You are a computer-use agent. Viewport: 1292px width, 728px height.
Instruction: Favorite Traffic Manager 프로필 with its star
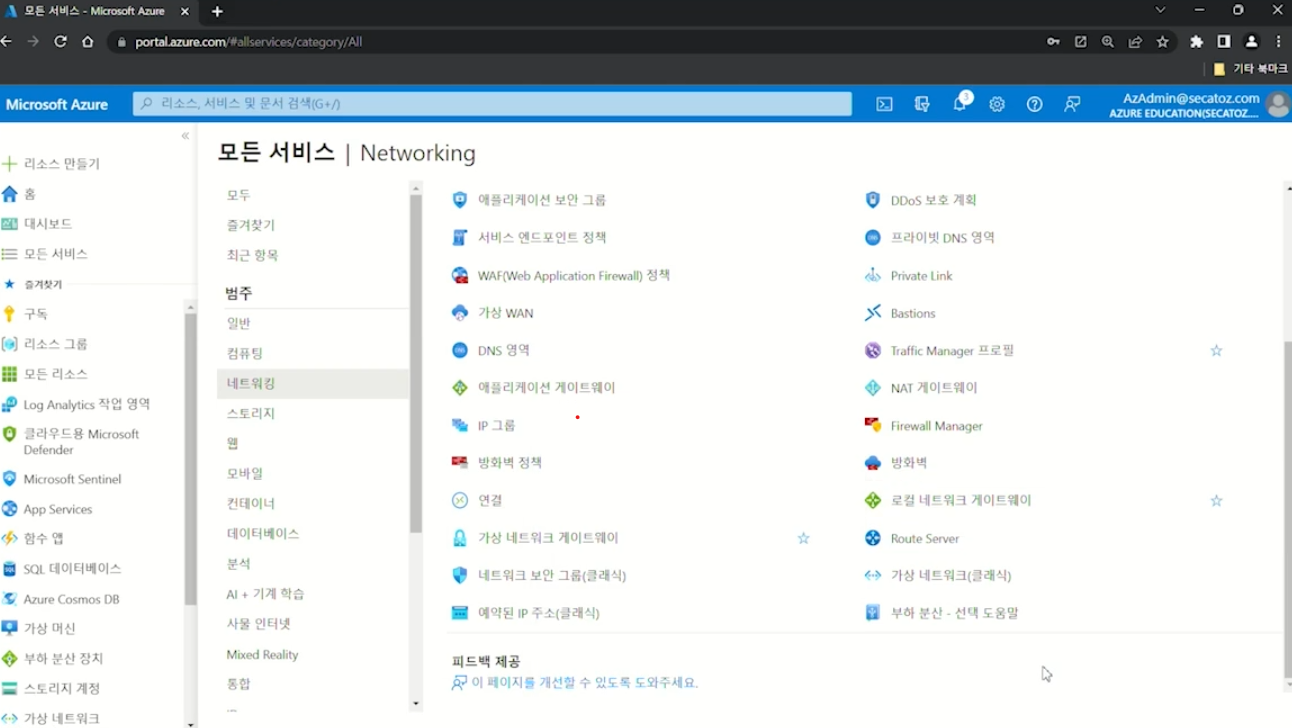[x=1216, y=351]
